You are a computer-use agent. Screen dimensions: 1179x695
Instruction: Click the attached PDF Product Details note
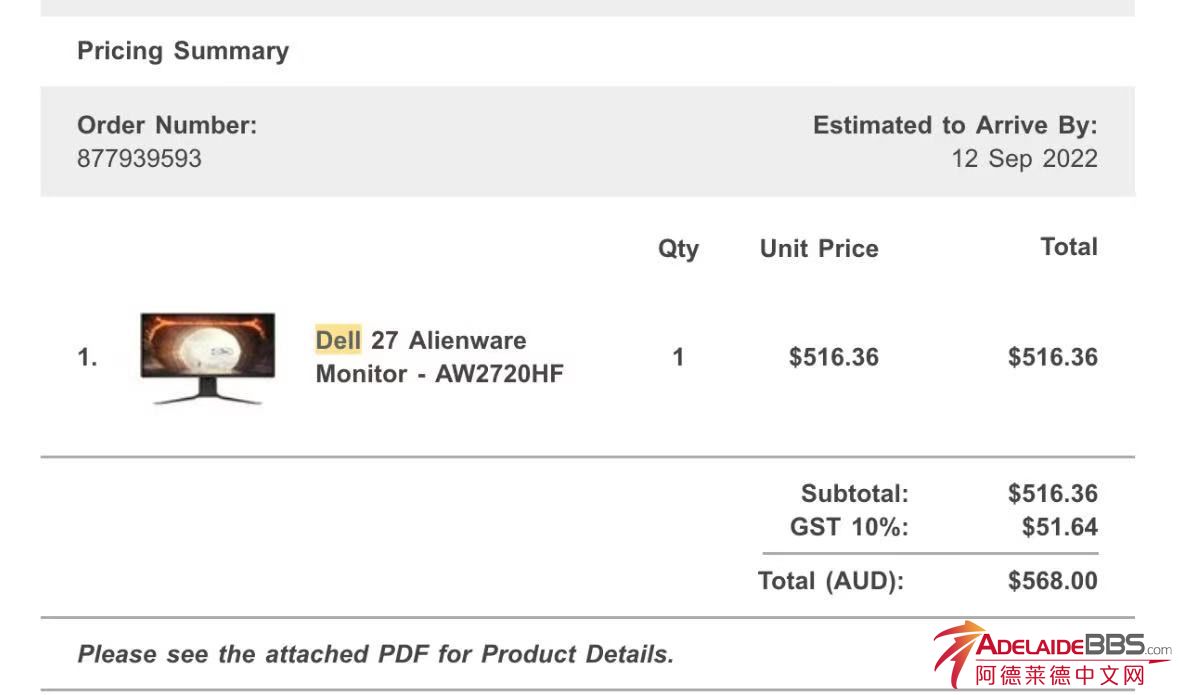(376, 654)
